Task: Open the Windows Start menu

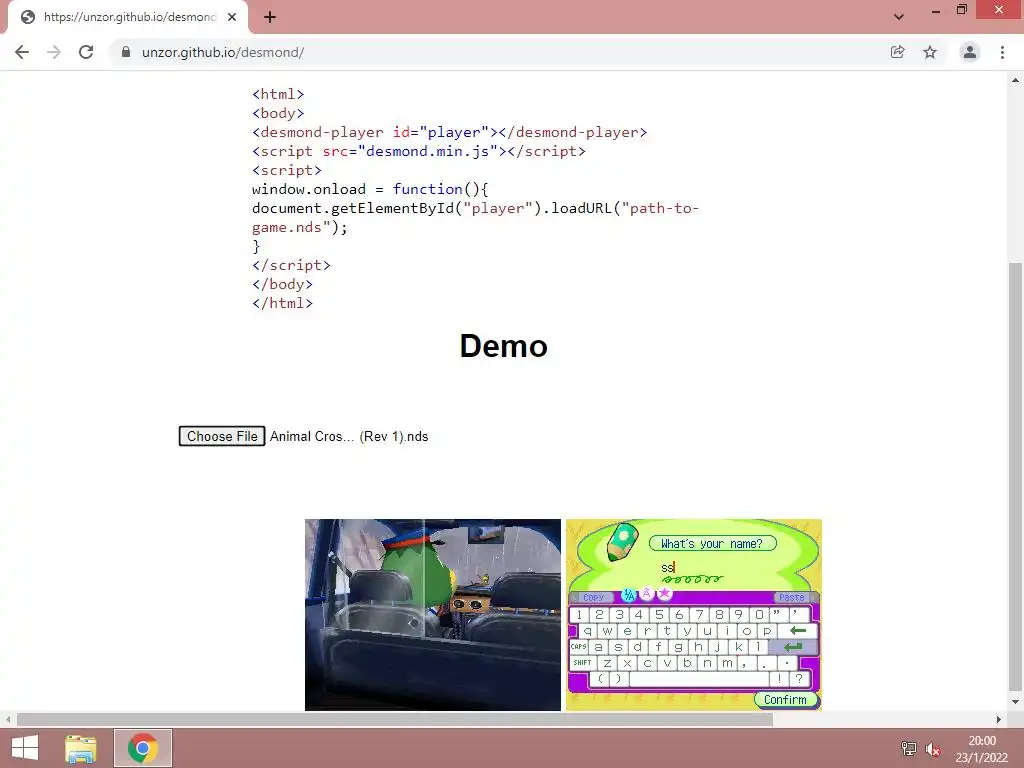Action: 25,748
